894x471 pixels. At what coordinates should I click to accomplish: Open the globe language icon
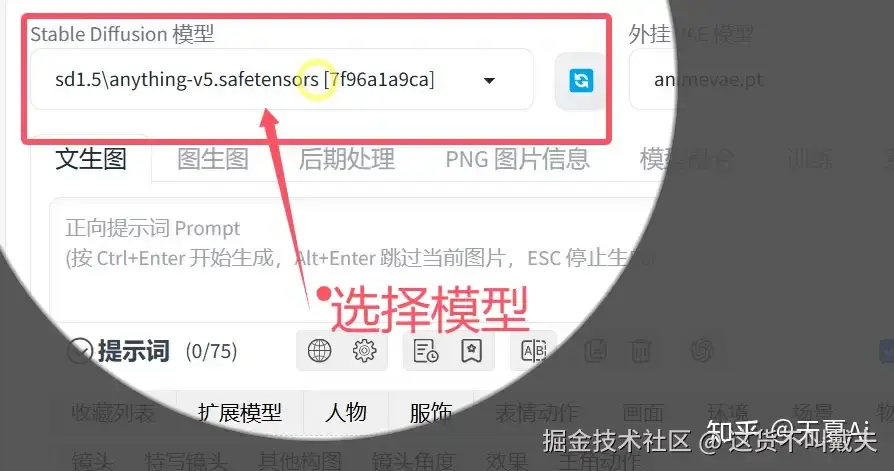coord(319,351)
